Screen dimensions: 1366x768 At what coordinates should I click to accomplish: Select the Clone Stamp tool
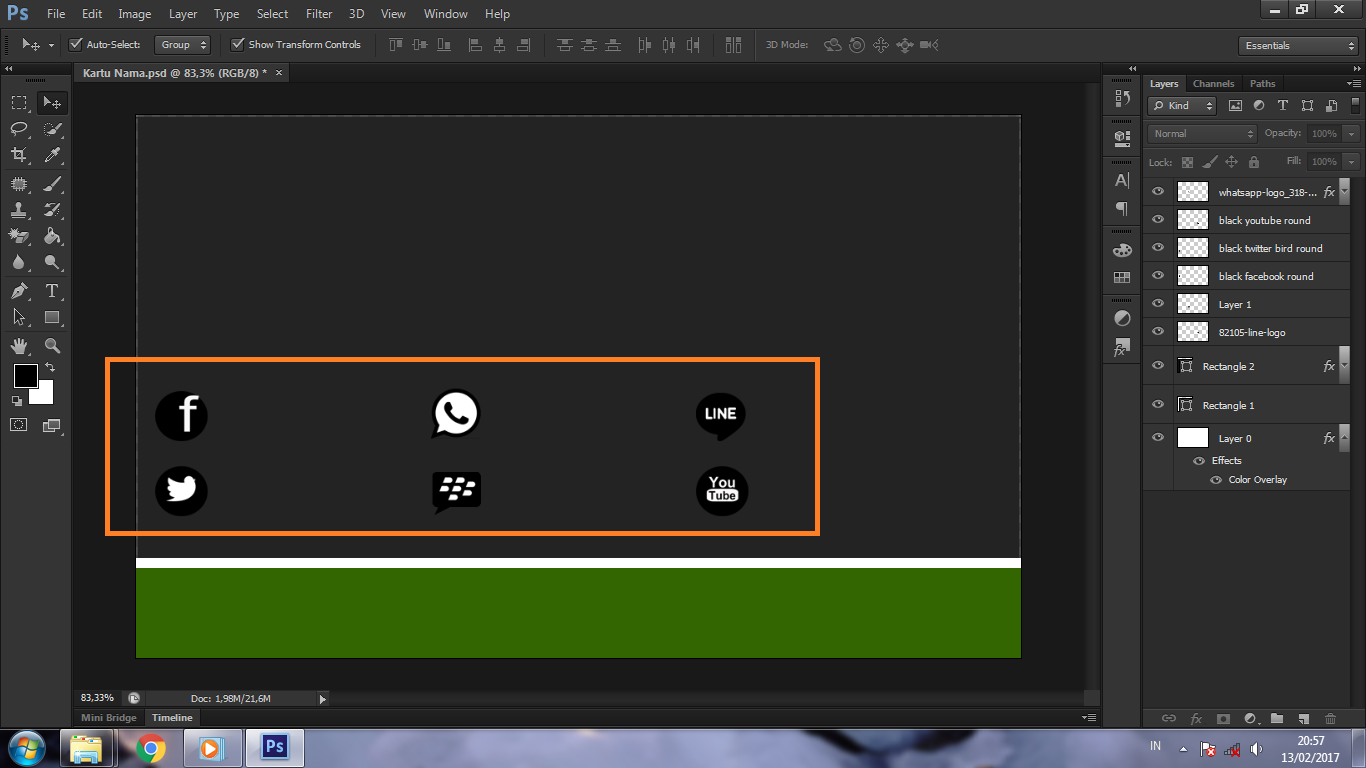coord(19,210)
